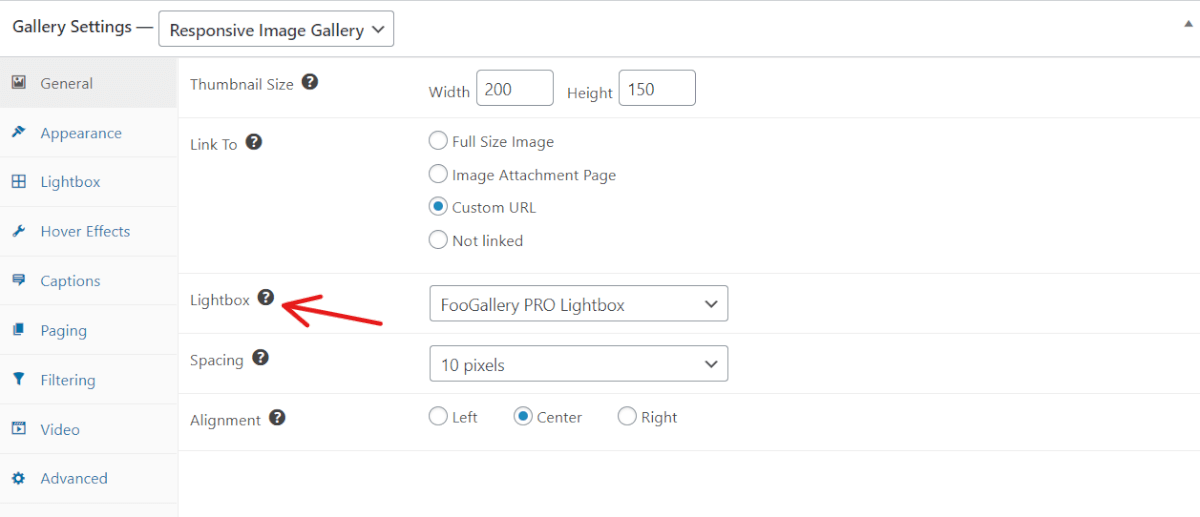Click the Thumbnail Size help icon
The height and width of the screenshot is (517, 1200).
pos(310,82)
